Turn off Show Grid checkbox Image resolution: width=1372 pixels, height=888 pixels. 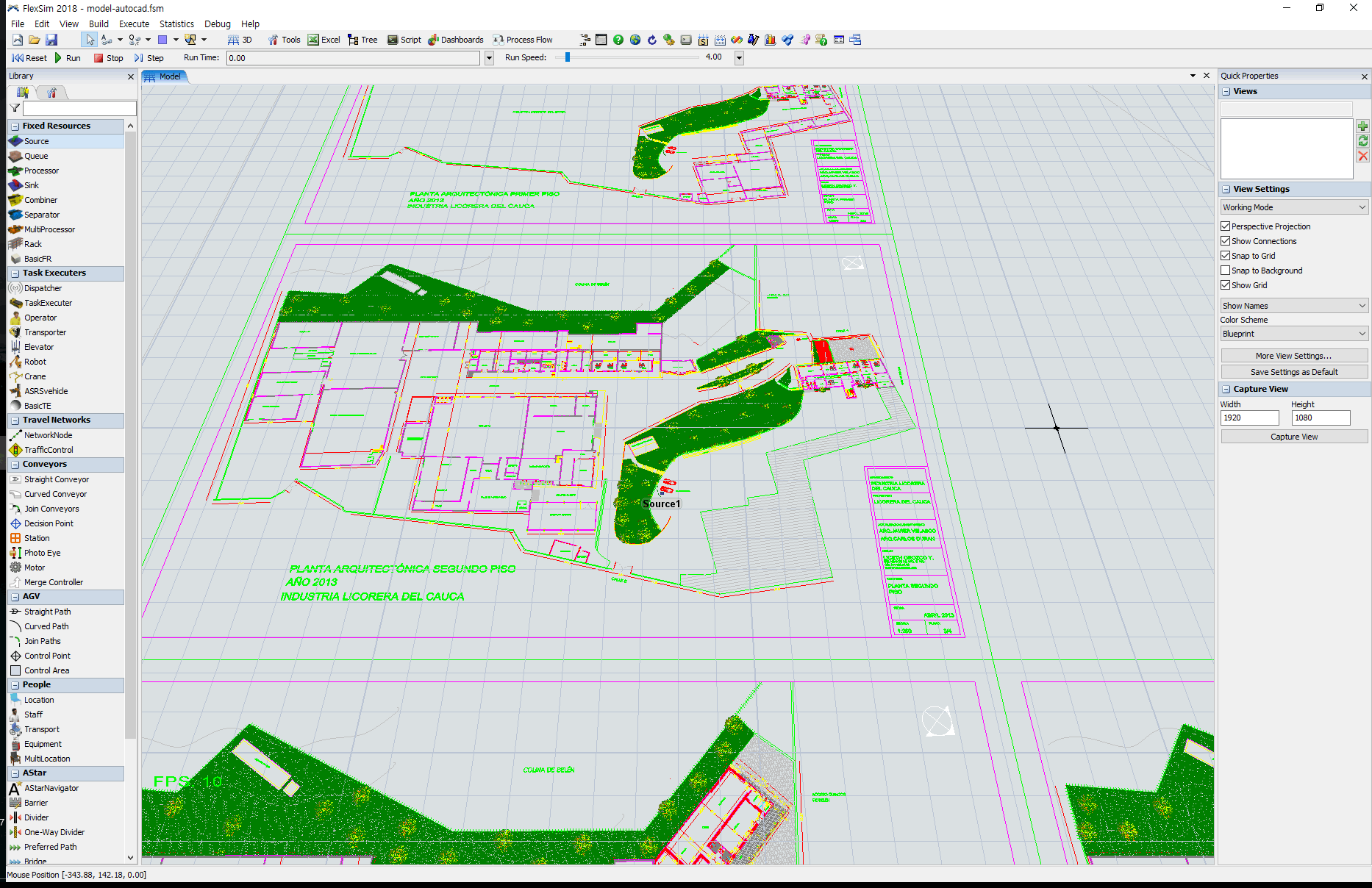(1226, 285)
